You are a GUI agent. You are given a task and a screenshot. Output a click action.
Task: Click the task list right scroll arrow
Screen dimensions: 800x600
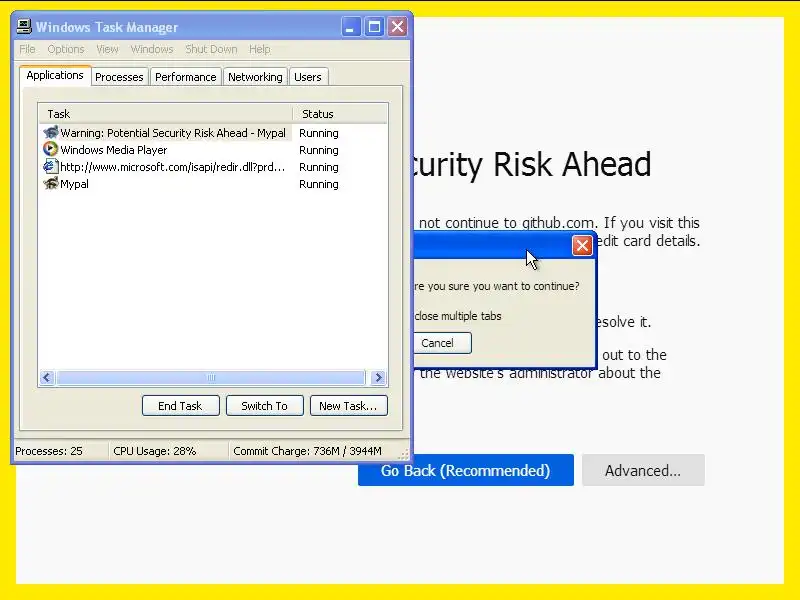[379, 378]
